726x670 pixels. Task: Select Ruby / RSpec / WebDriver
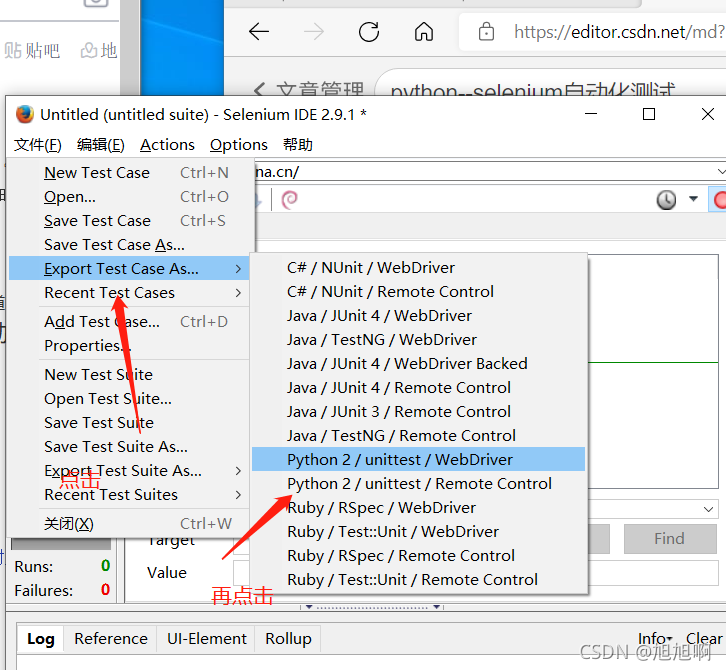pyautogui.click(x=419, y=508)
